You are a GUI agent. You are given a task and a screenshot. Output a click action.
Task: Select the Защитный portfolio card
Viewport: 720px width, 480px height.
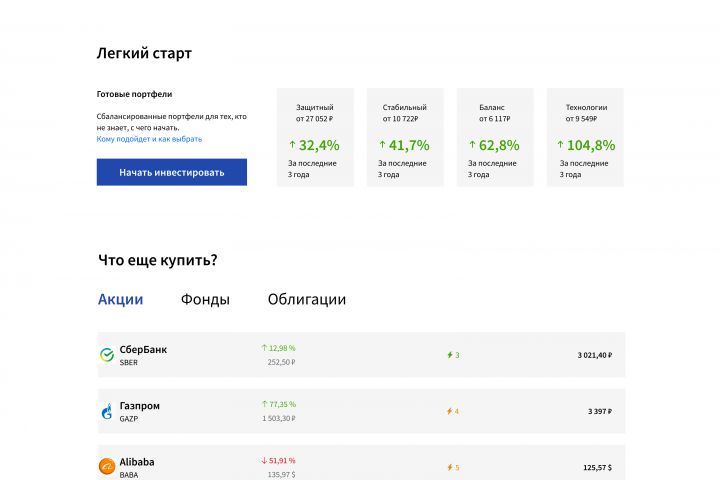(x=315, y=137)
